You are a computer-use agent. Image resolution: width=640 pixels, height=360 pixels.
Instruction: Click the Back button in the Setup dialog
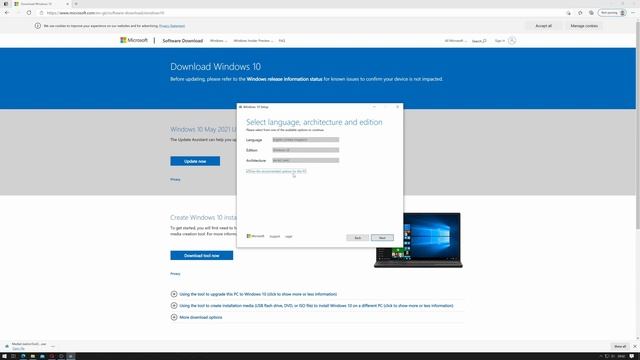coord(358,238)
